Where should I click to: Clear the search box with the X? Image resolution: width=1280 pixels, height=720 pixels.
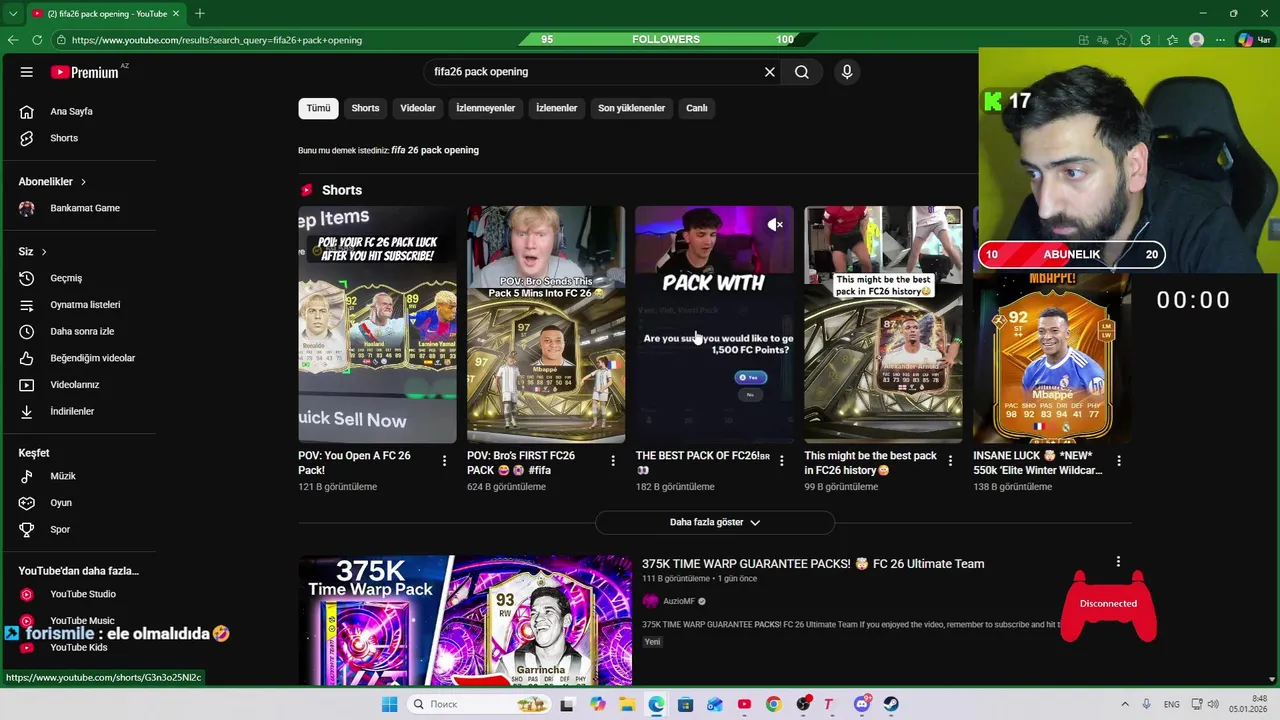(769, 72)
